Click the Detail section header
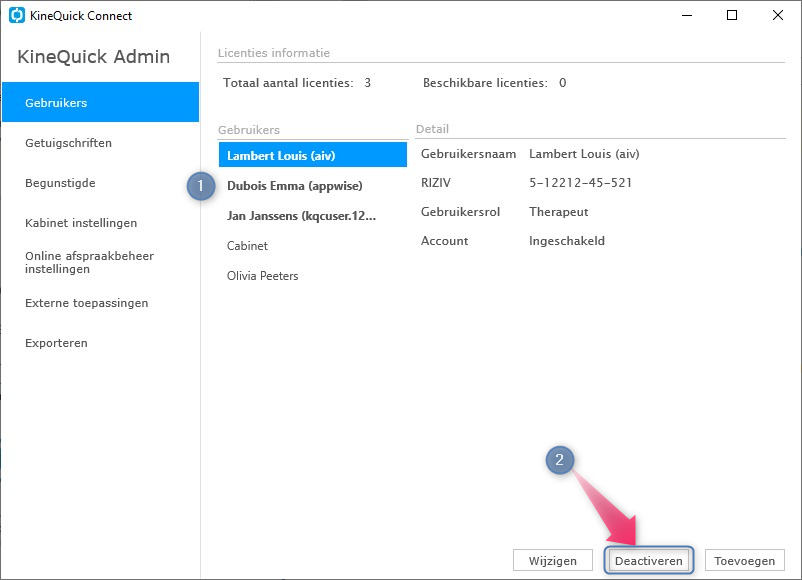Image resolution: width=802 pixels, height=580 pixels. (432, 129)
